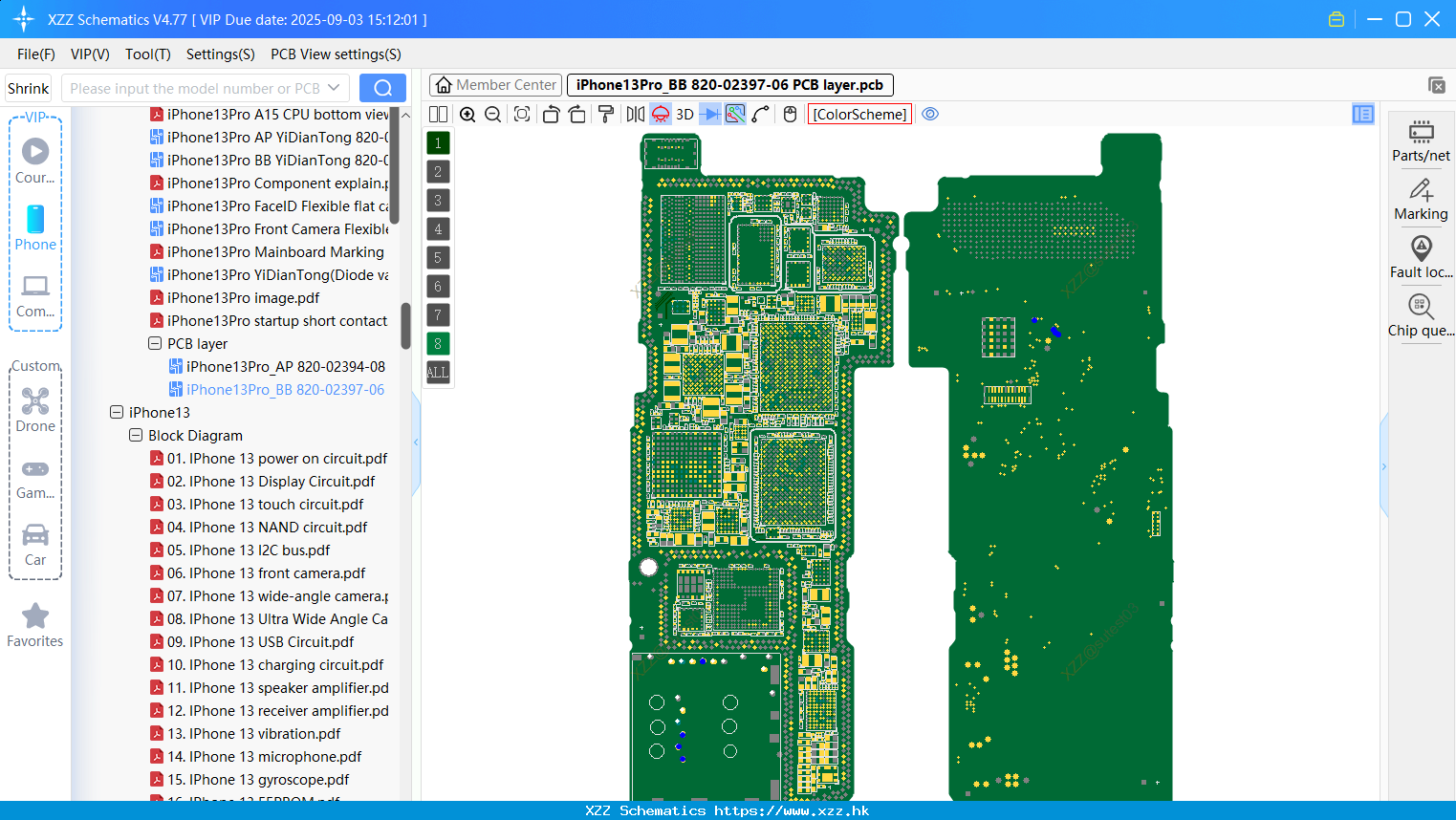
Task: Show PCB layer 4
Action: click(438, 228)
